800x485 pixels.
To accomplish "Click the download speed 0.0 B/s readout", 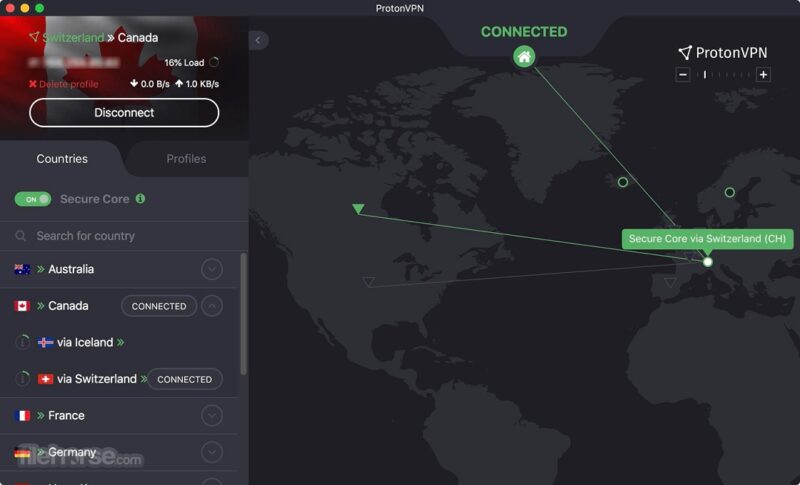I will click(x=149, y=84).
